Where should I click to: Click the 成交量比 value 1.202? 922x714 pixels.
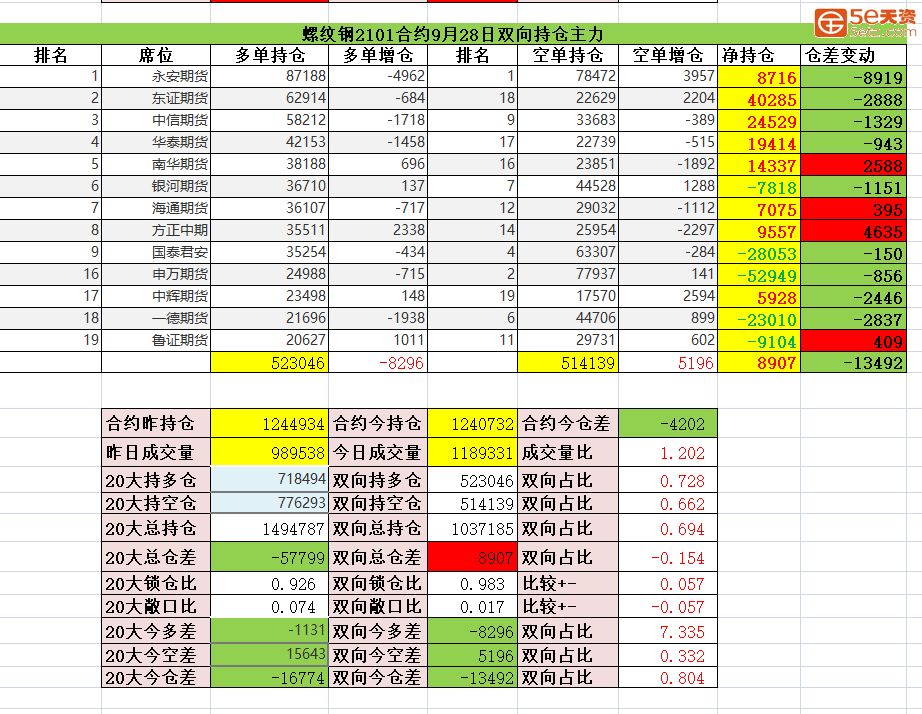[668, 453]
